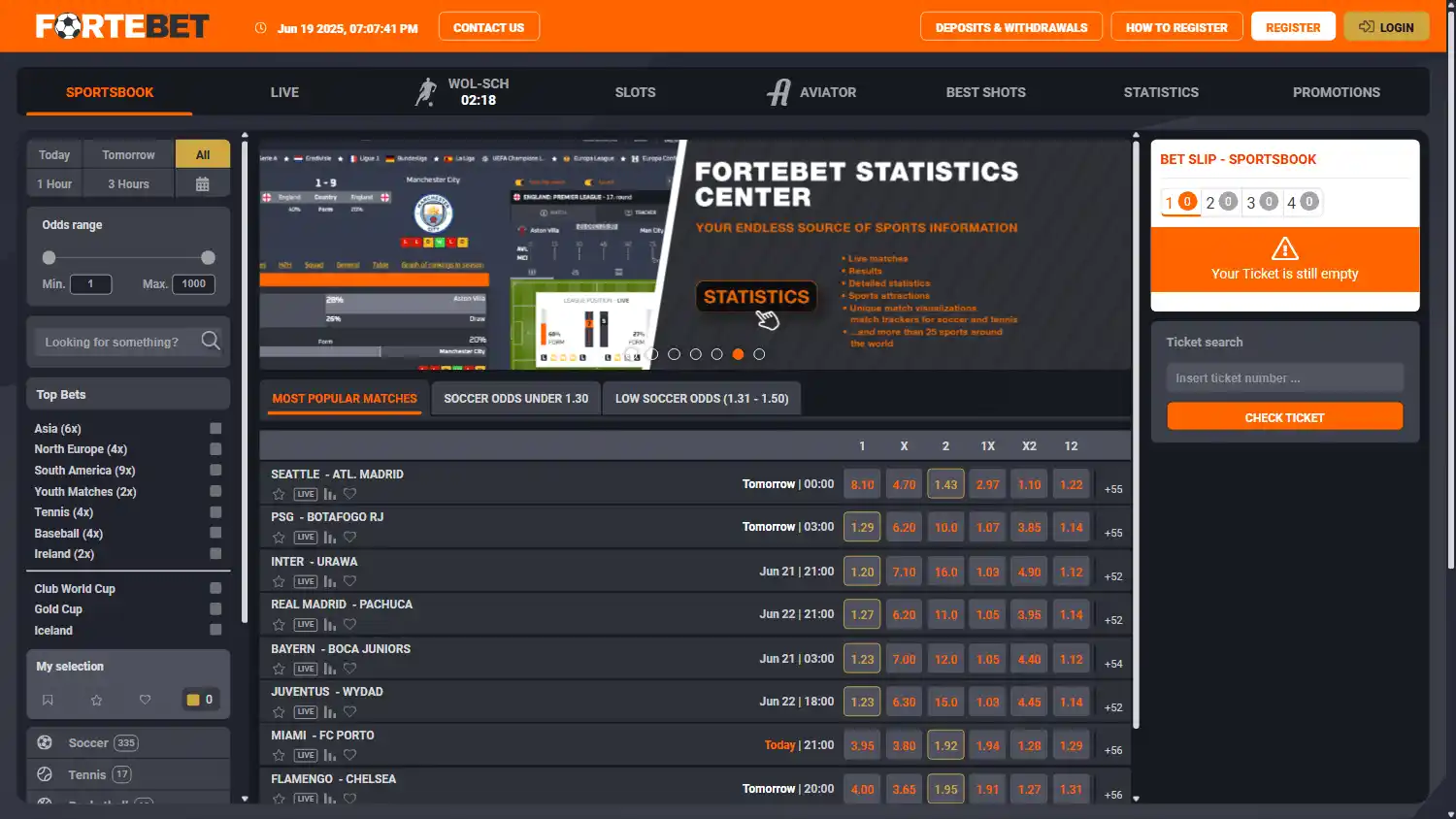Click the minimum odds range slider handle
This screenshot has height=819, width=1456.
click(x=49, y=257)
